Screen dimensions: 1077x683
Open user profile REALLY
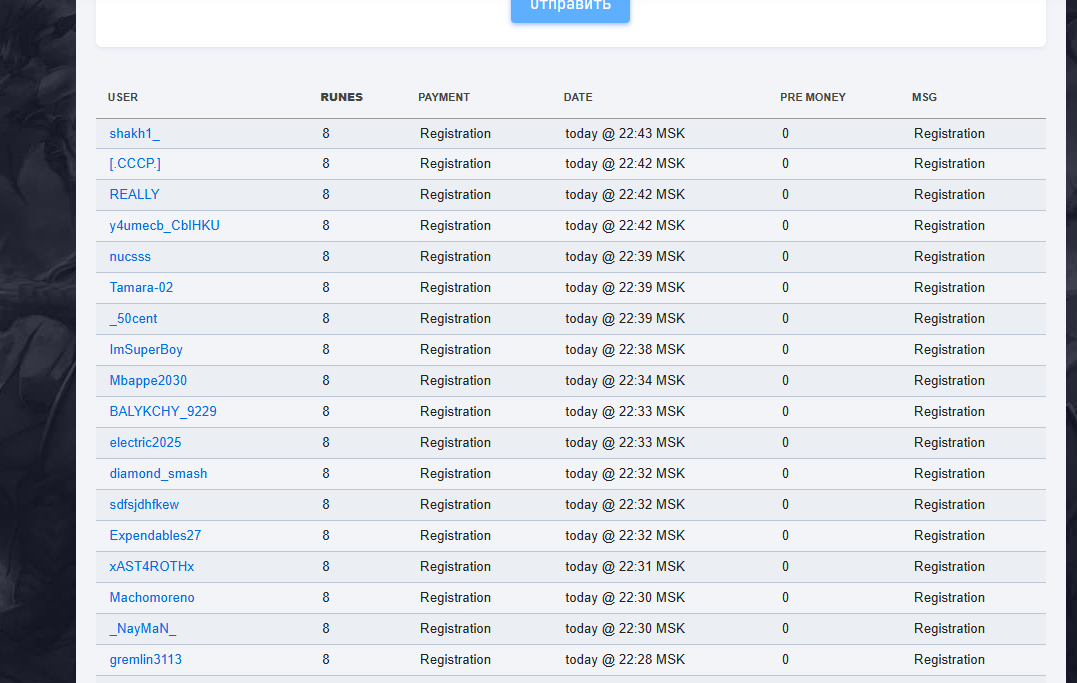[135, 194]
